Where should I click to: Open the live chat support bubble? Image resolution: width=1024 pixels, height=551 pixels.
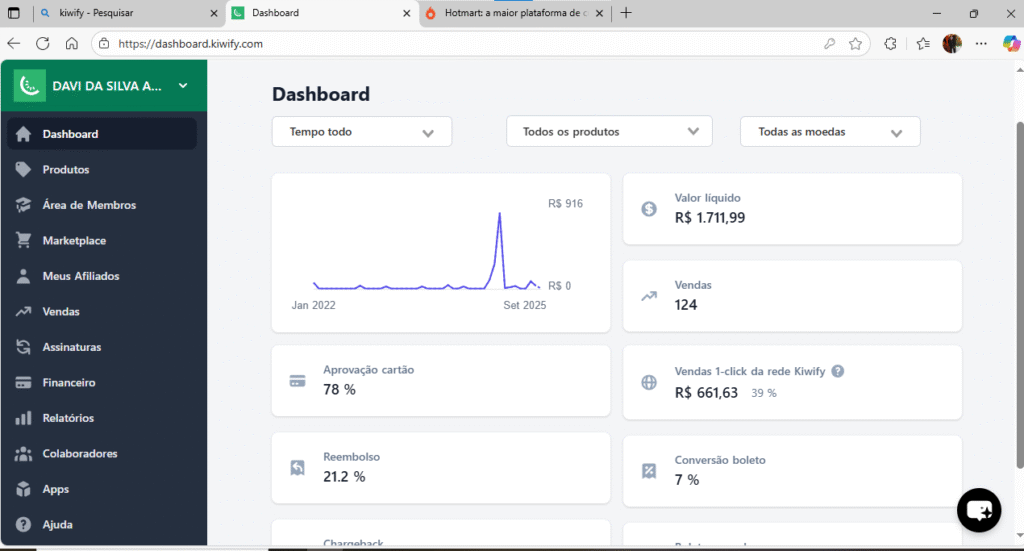979,510
